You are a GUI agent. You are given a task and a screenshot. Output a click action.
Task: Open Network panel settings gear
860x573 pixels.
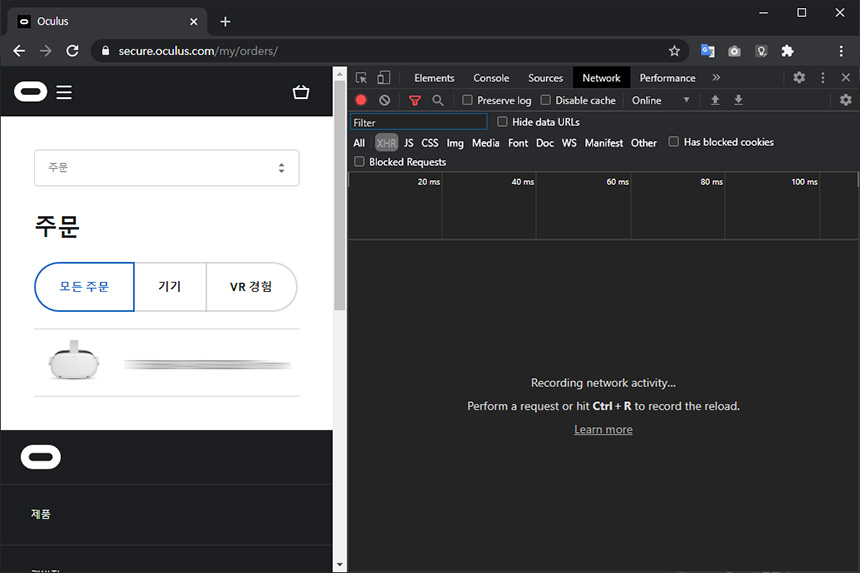click(846, 100)
